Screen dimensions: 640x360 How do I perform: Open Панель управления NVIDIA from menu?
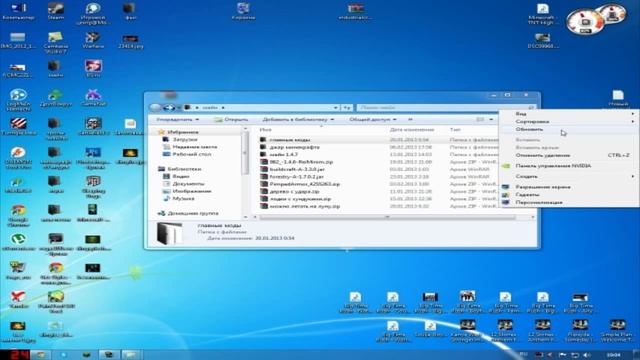[x=569, y=166]
